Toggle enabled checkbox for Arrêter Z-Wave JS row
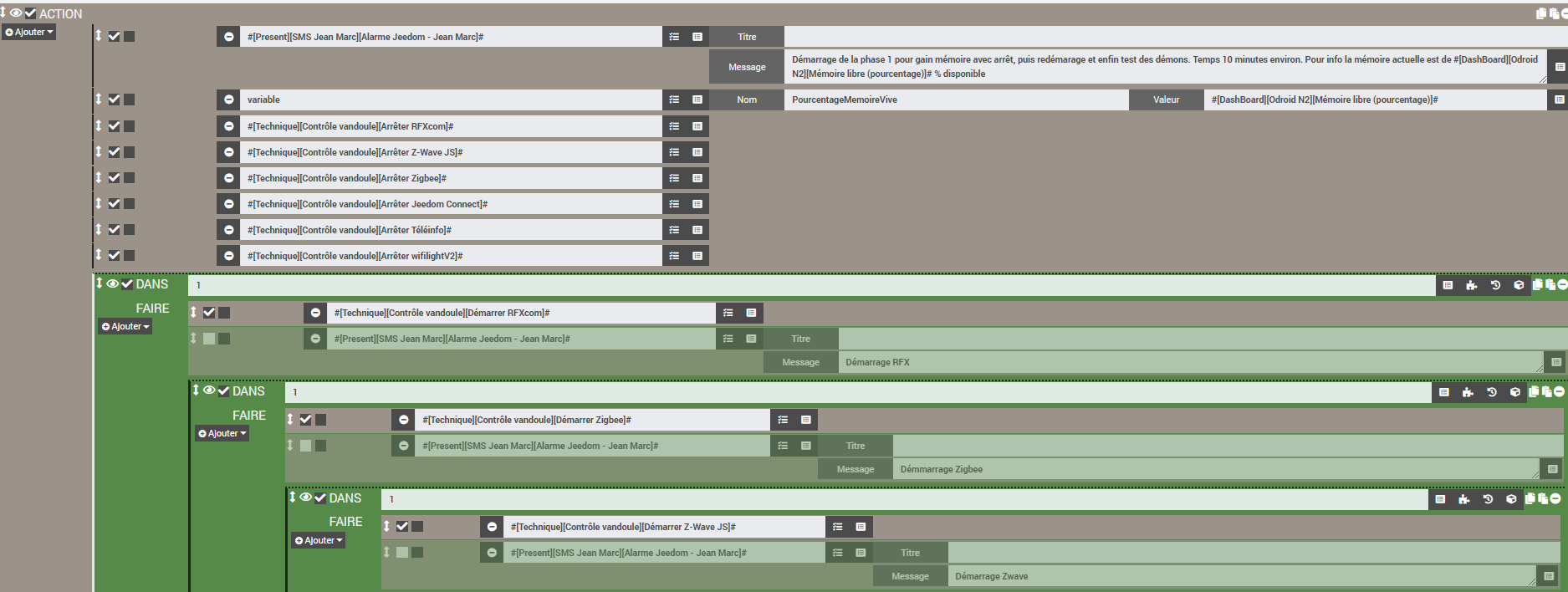1568x592 pixels. coord(115,152)
